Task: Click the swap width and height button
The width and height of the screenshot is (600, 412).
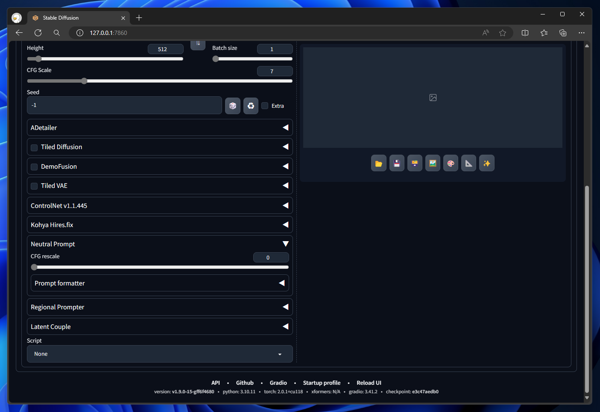Action: click(198, 44)
